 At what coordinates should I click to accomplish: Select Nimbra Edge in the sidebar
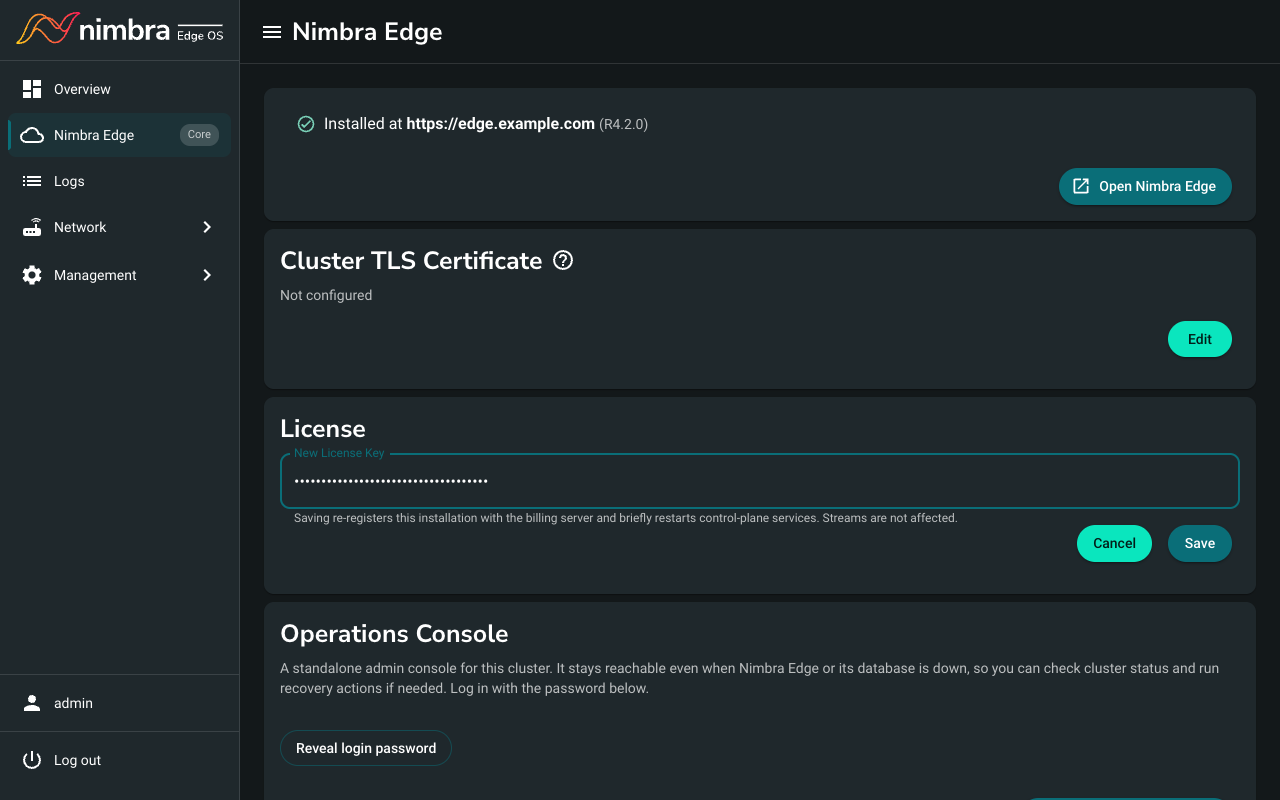(119, 135)
